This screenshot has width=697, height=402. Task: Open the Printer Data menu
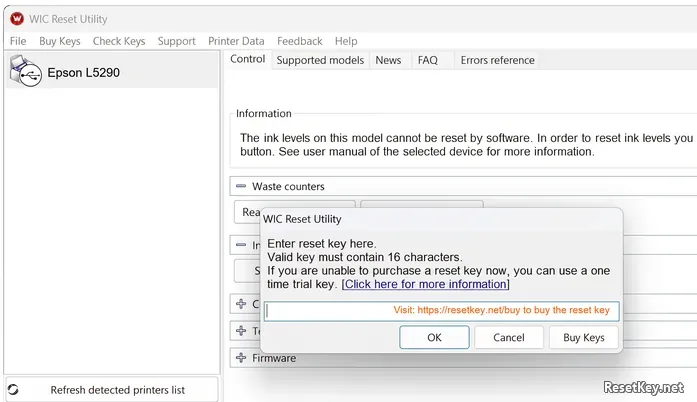[x=236, y=41]
